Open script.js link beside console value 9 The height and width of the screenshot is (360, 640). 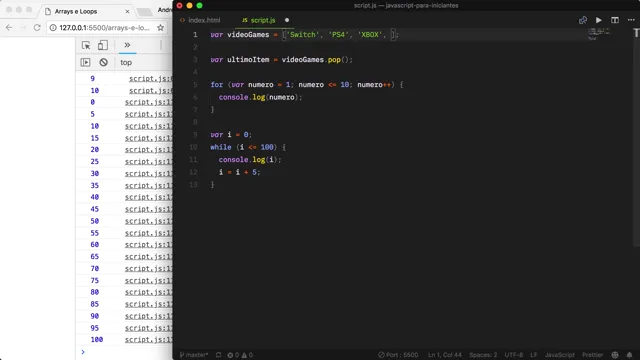[x=151, y=78]
